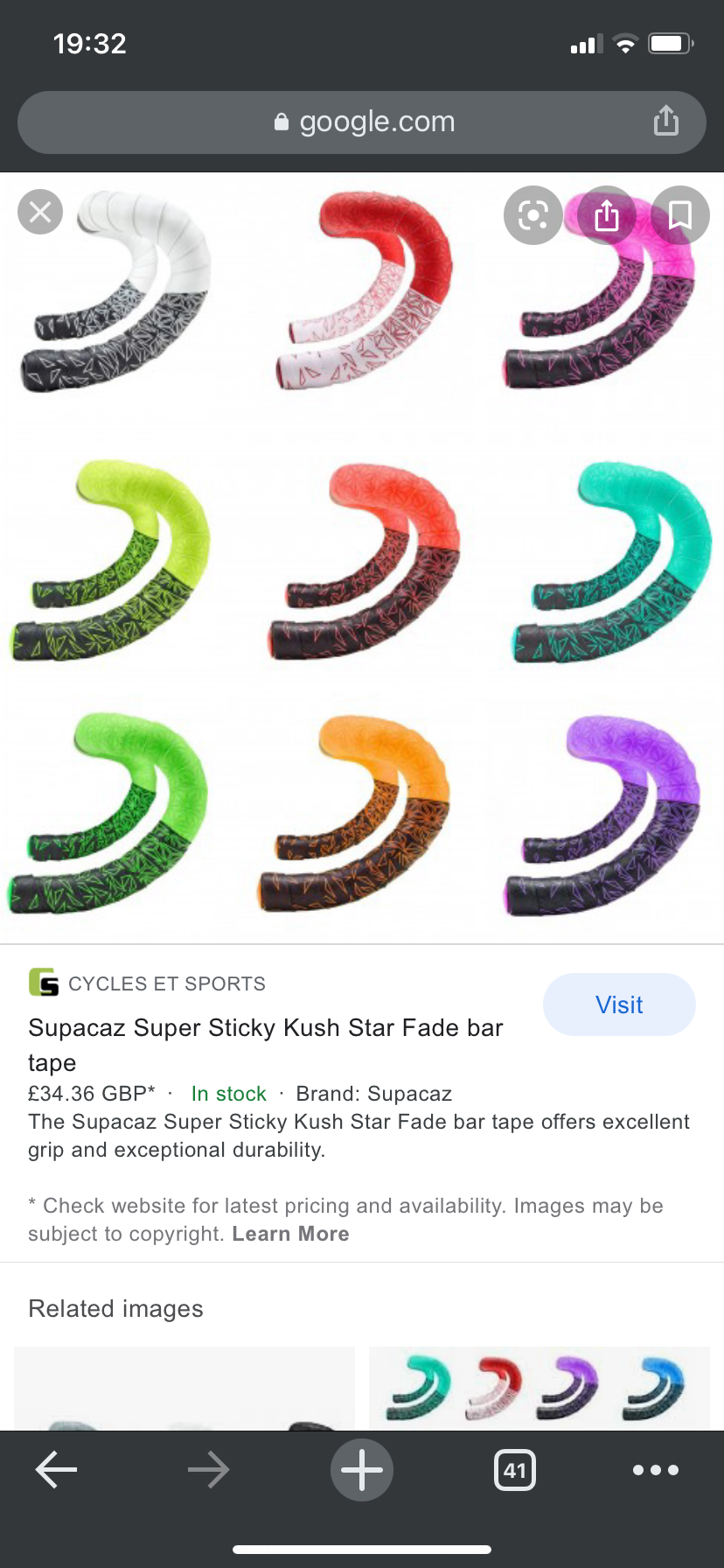Tap the CYCLES ET SPORTS source label
The height and width of the screenshot is (1568, 724).
click(167, 983)
